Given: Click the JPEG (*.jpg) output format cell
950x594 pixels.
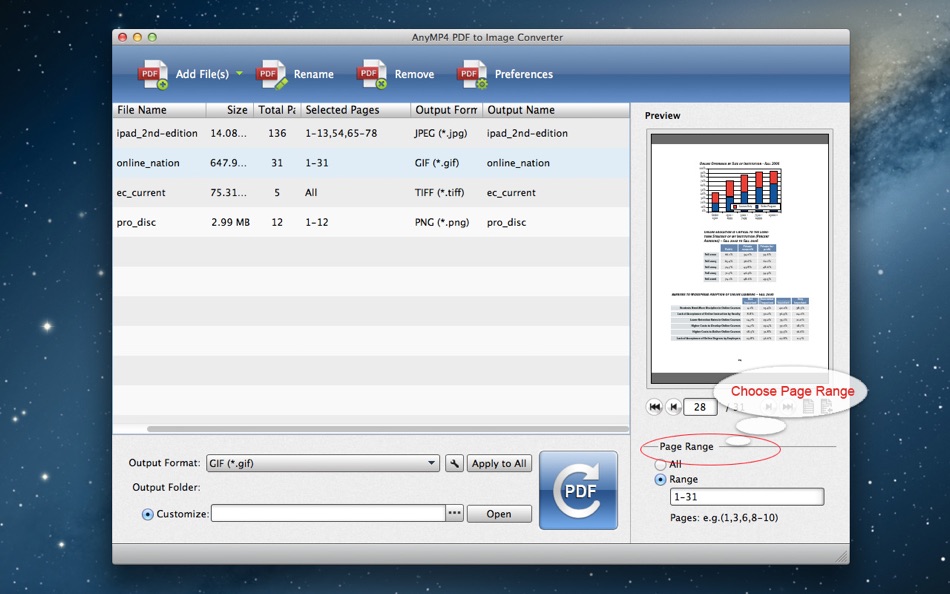Looking at the screenshot, I should coord(441,133).
